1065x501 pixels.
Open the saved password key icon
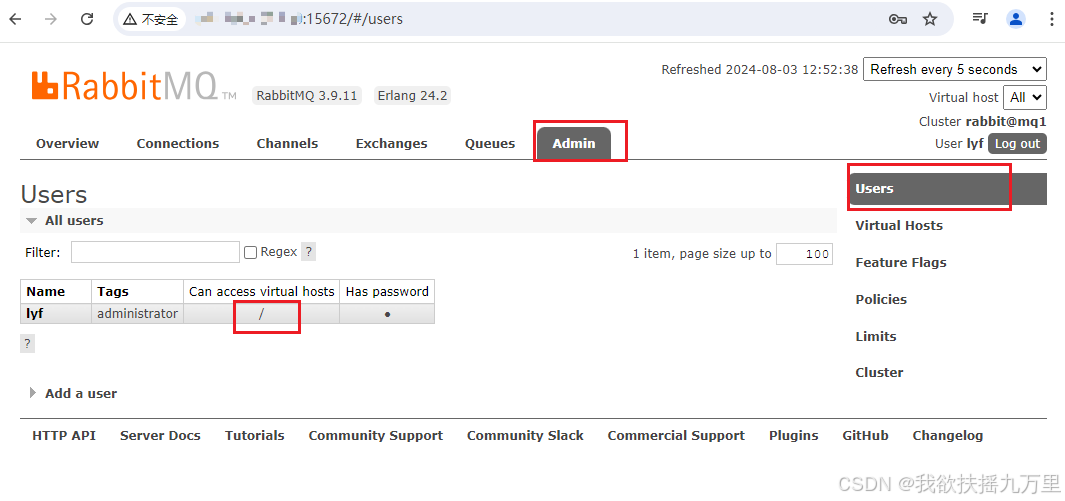click(897, 19)
